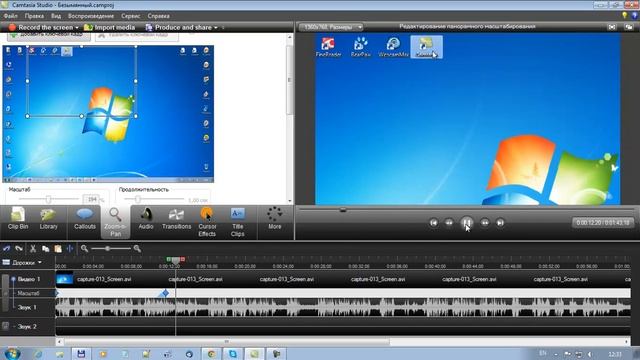
Task: Click the timeline Undo icon
Action: click(7, 248)
